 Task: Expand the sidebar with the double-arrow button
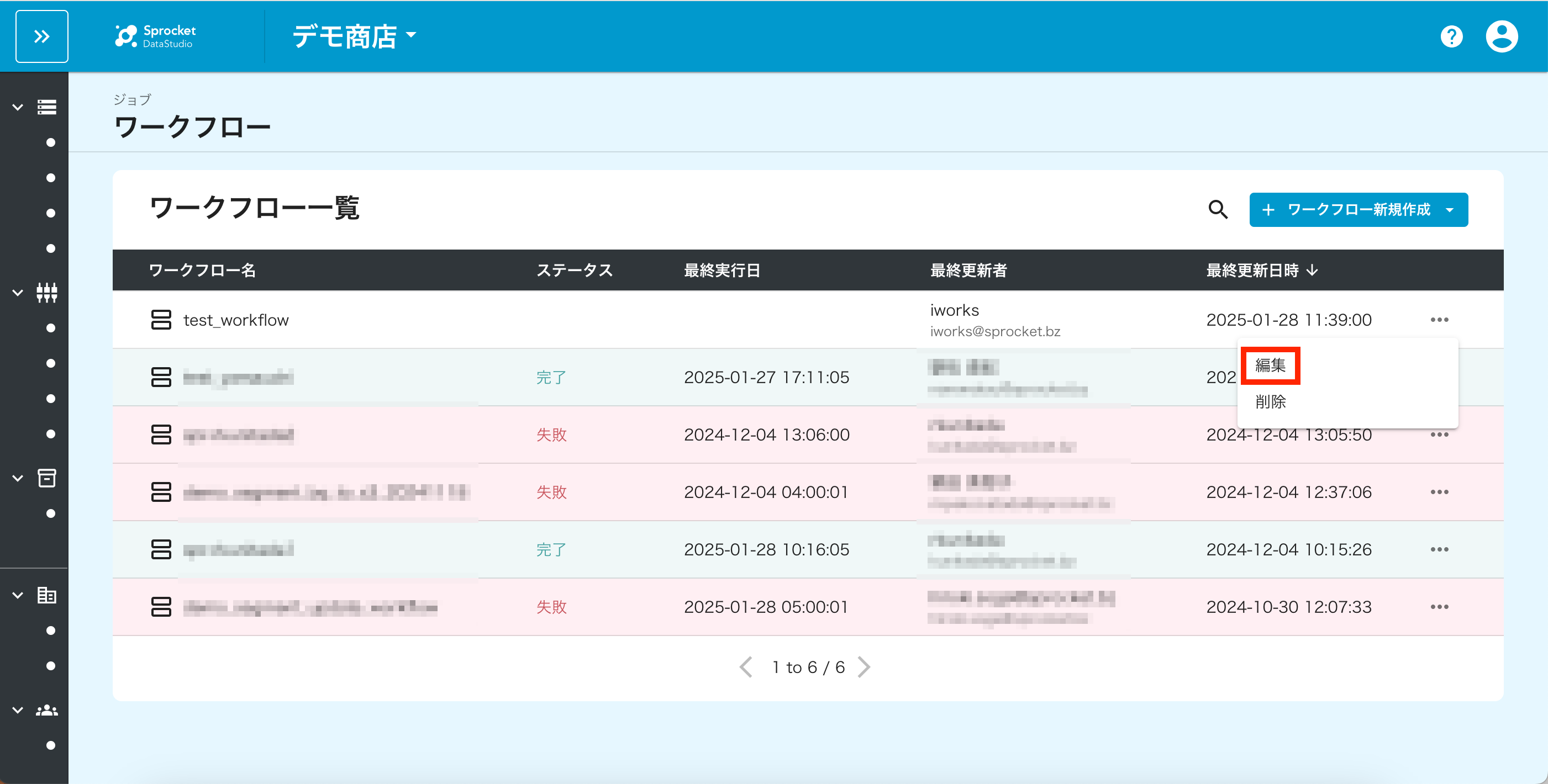41,36
